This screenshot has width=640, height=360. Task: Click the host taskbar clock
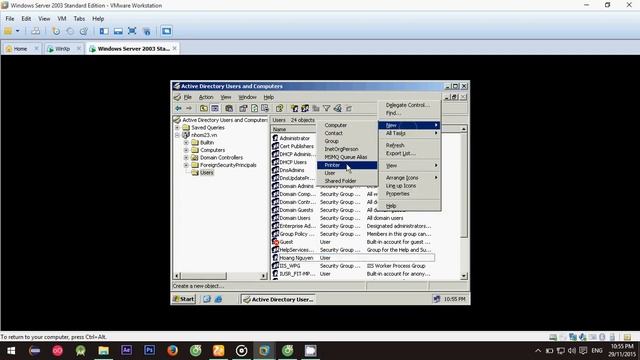pos(622,350)
